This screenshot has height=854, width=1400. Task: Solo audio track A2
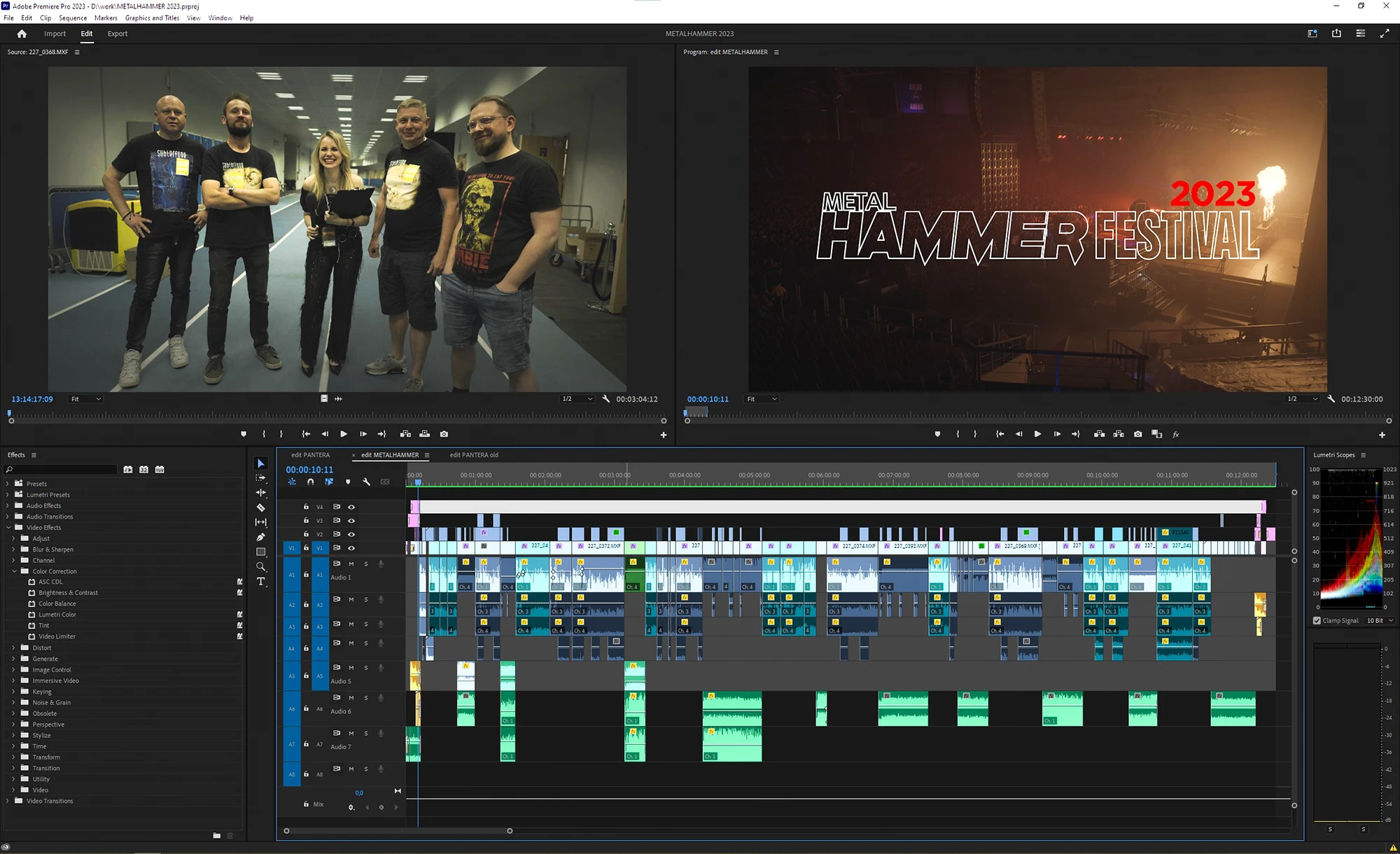point(365,599)
